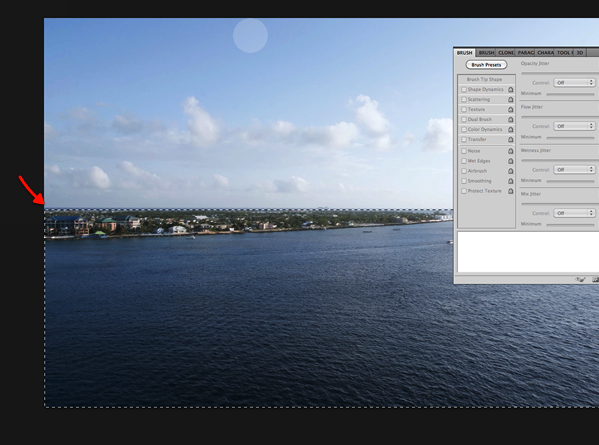Select the Brush Tip Shape row

[486, 79]
